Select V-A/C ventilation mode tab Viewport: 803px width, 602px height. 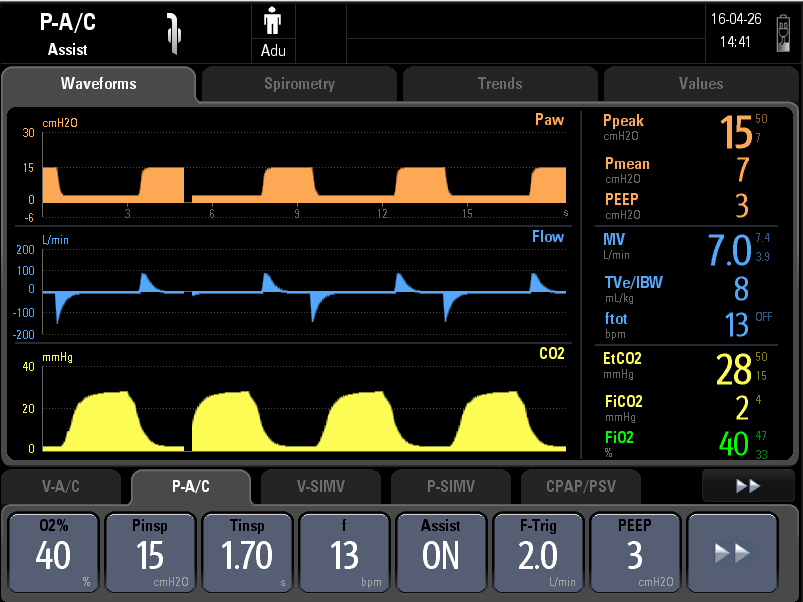tap(60, 486)
